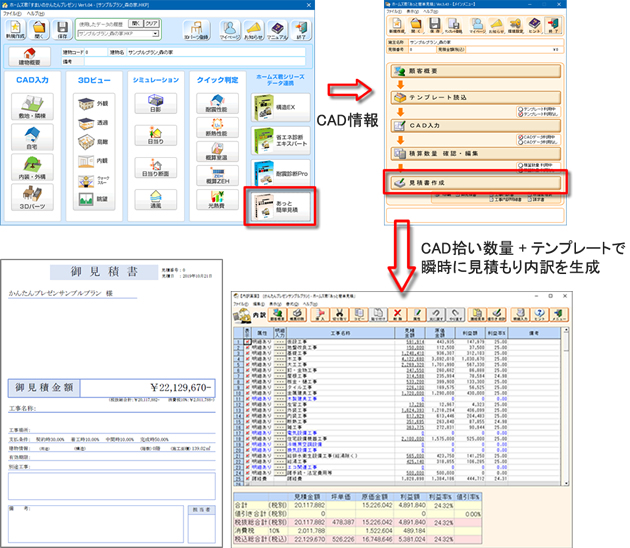Select 透過 view in 3Dビュー
This screenshot has width=630, height=548.
pos(94,123)
